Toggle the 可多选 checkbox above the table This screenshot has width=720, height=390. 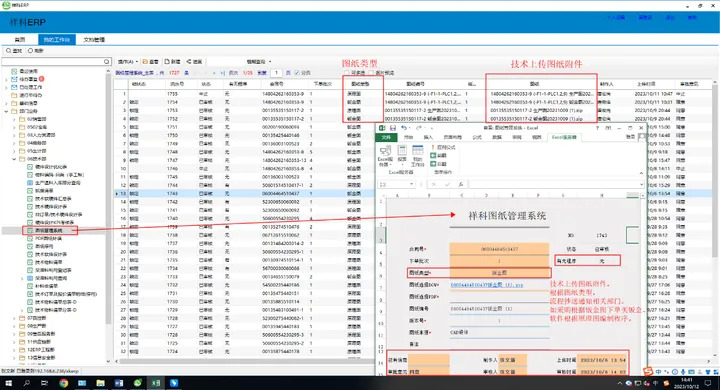pos(347,73)
